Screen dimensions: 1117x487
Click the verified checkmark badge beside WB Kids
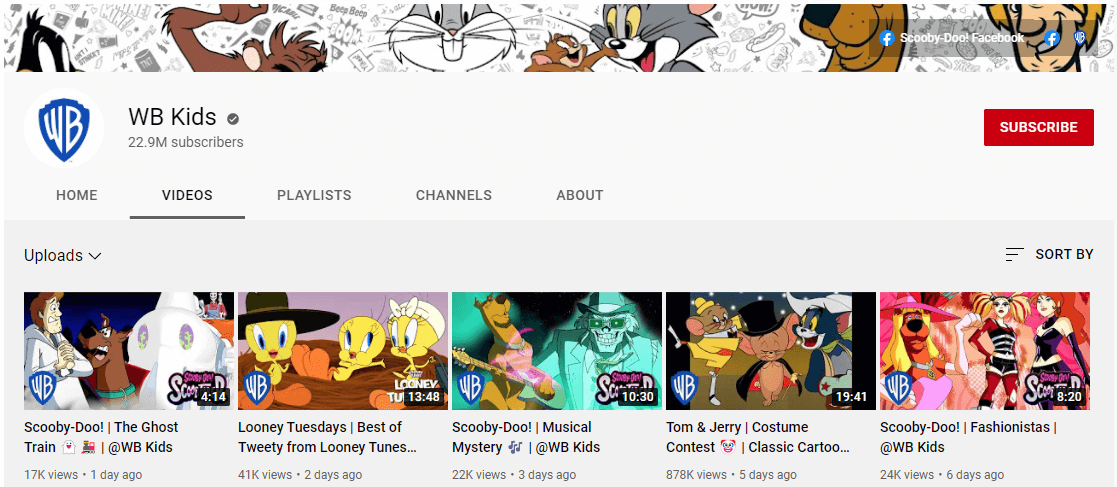[x=232, y=118]
